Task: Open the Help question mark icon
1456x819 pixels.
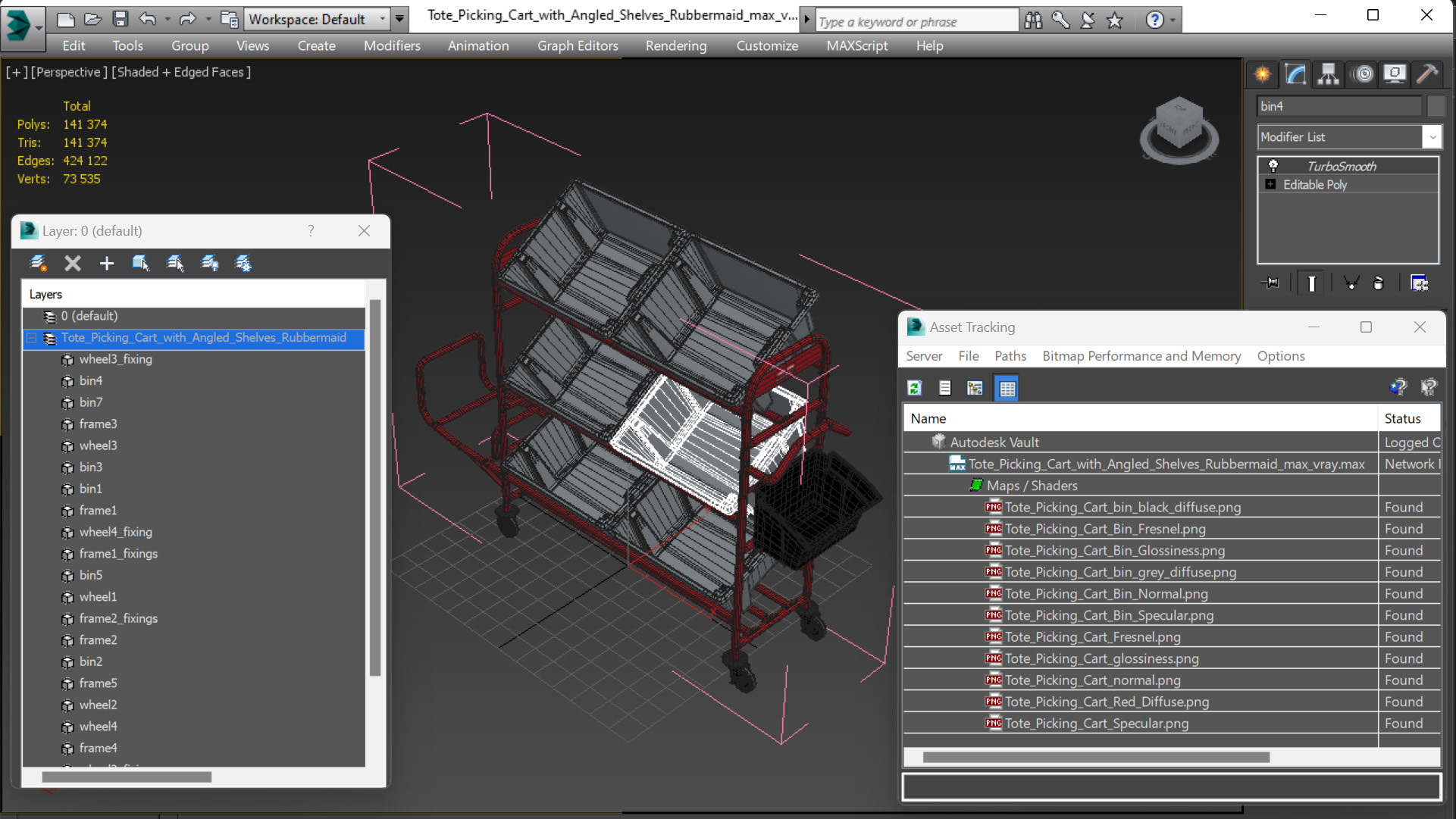Action: (x=1154, y=20)
